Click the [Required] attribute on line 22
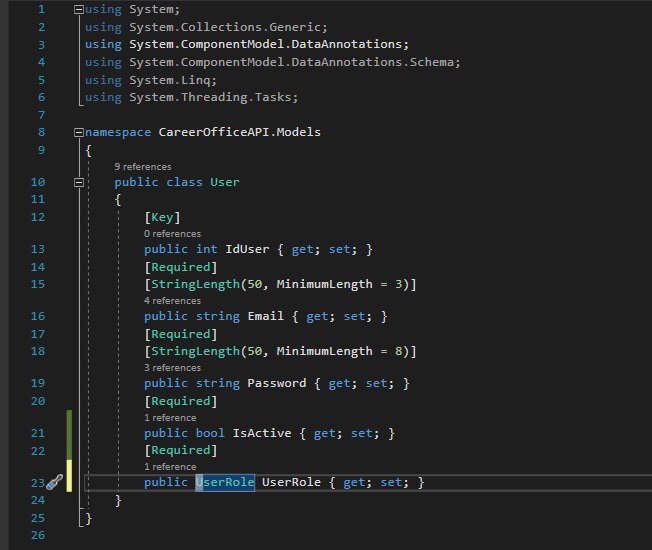The width and height of the screenshot is (652, 550). point(180,450)
